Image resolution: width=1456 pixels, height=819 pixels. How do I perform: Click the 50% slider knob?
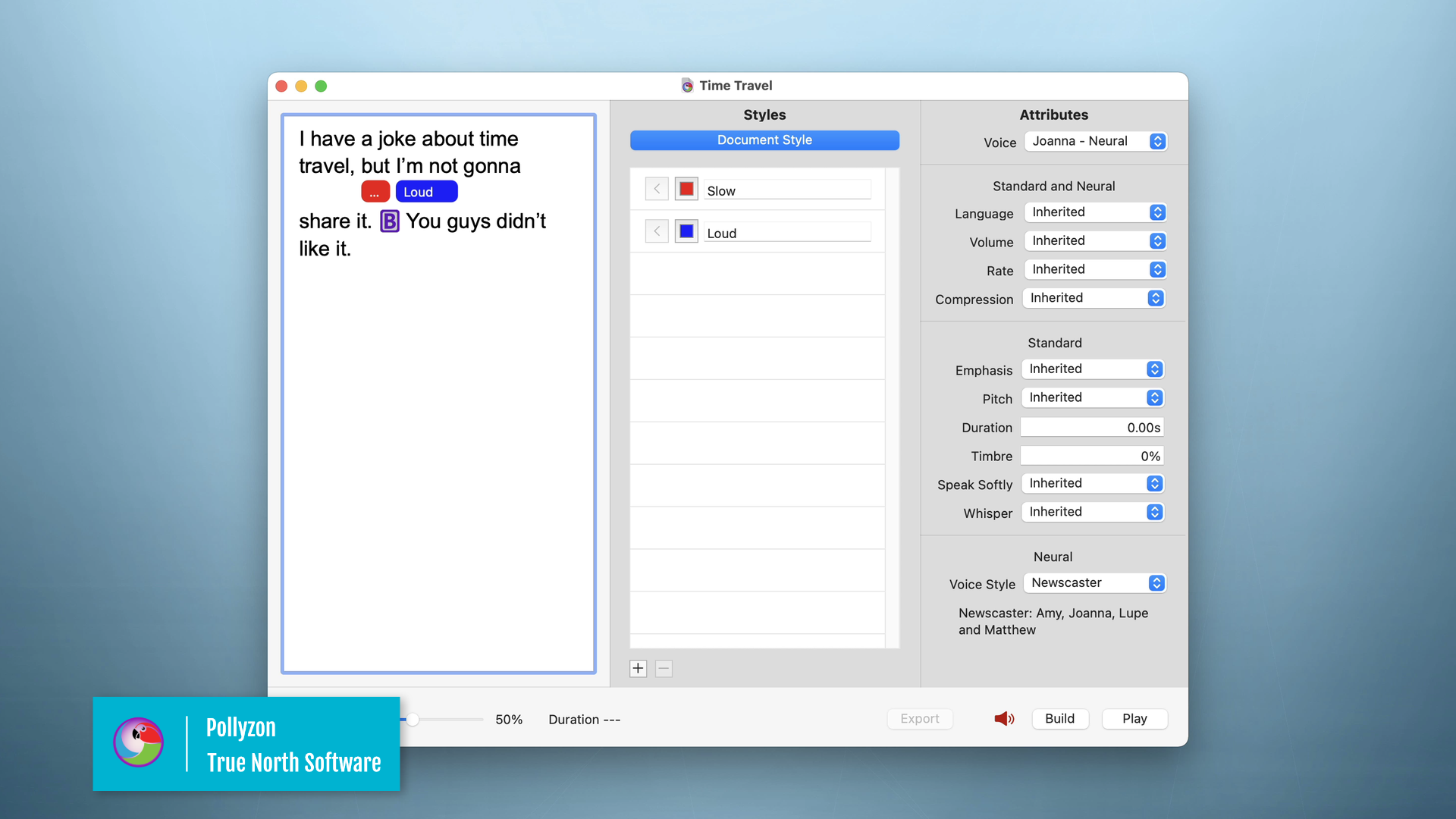pos(413,720)
